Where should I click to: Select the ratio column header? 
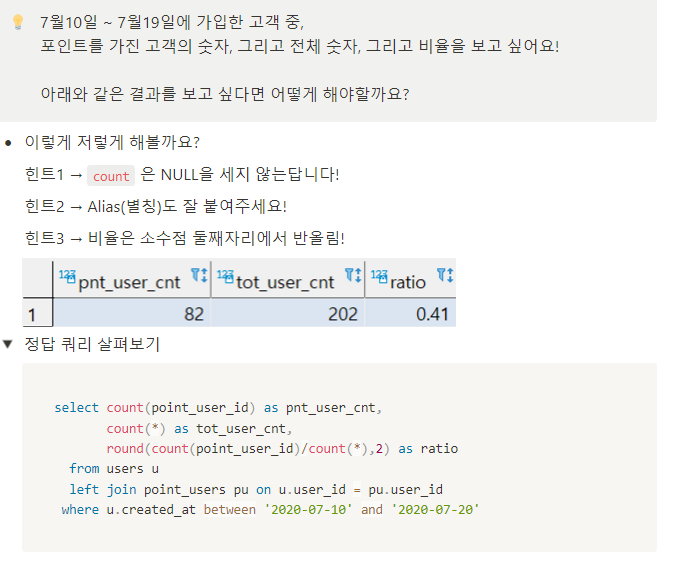pos(410,279)
